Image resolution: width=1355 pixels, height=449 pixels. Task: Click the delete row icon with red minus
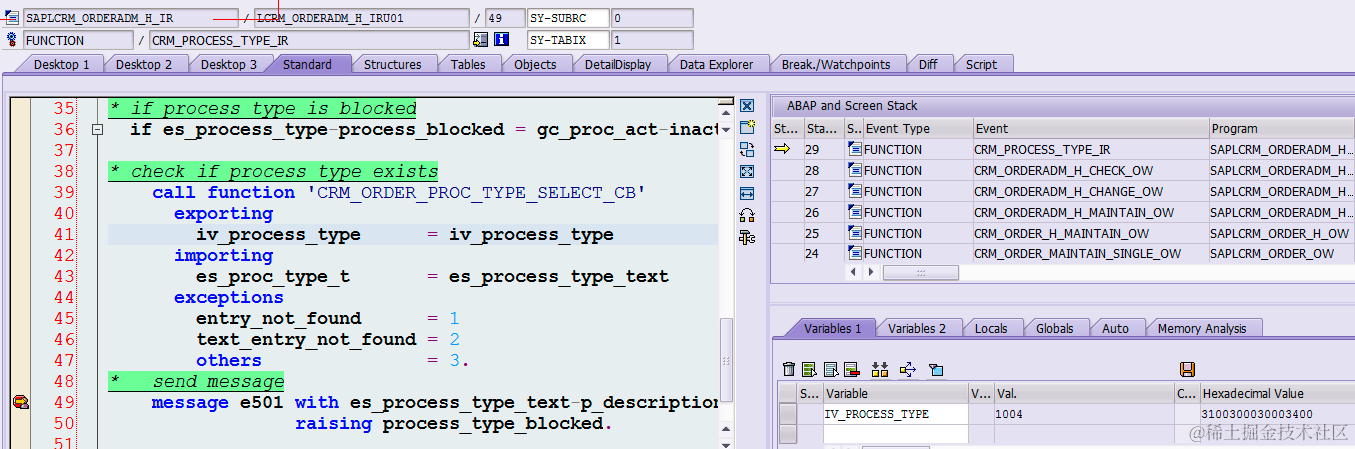click(x=852, y=370)
